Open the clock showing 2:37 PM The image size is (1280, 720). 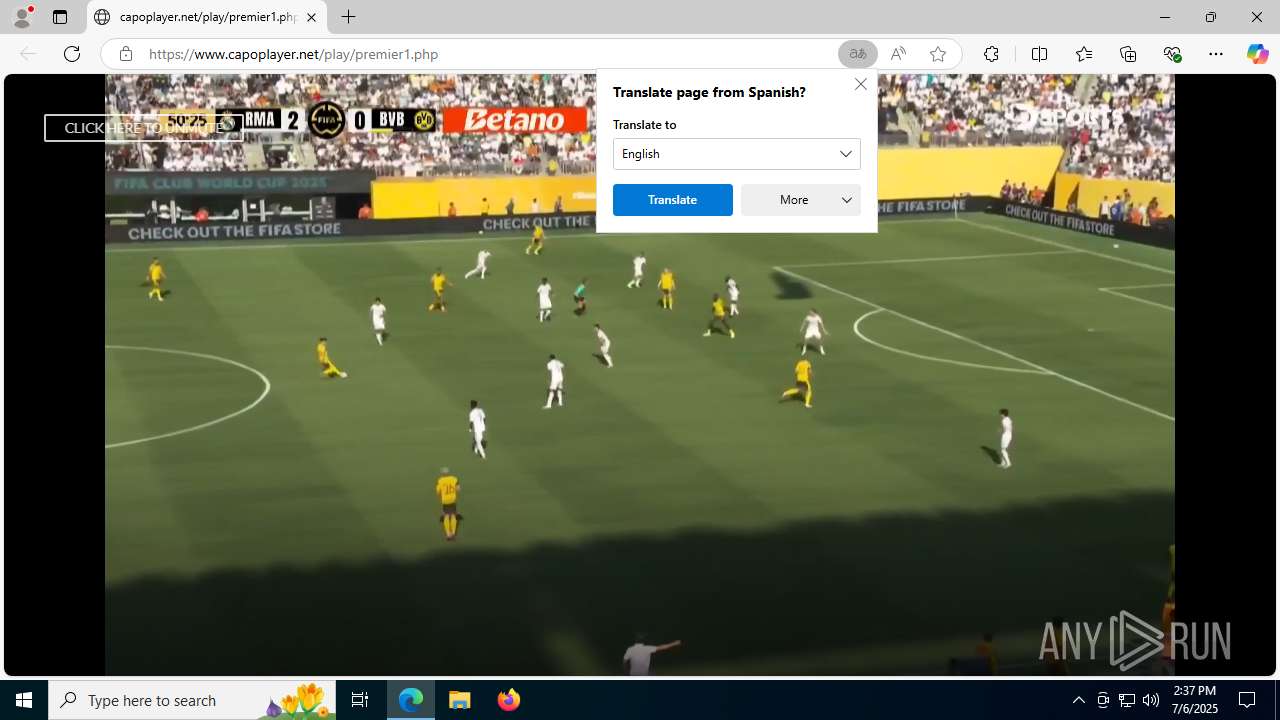coord(1195,700)
